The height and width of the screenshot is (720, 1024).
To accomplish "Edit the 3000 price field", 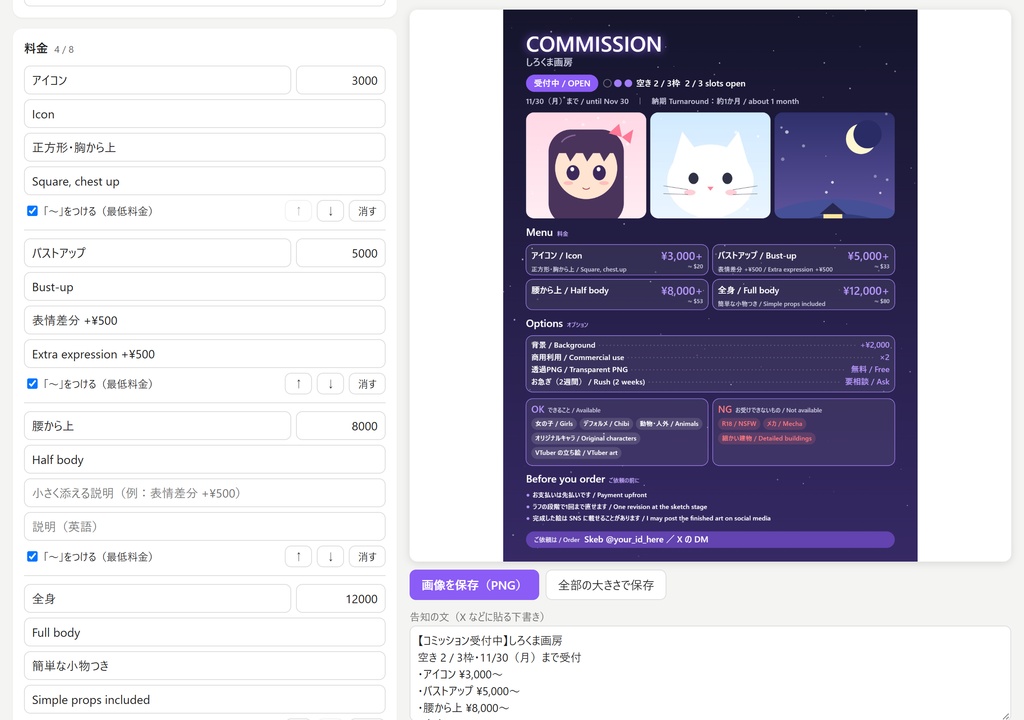I will click(x=341, y=80).
